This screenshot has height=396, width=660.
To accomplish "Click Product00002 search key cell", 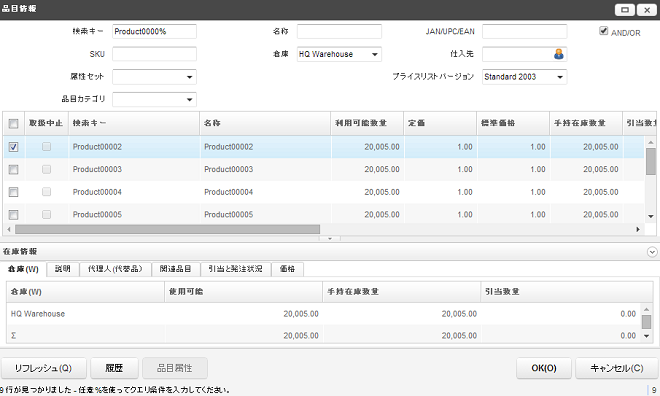I will [134, 147].
